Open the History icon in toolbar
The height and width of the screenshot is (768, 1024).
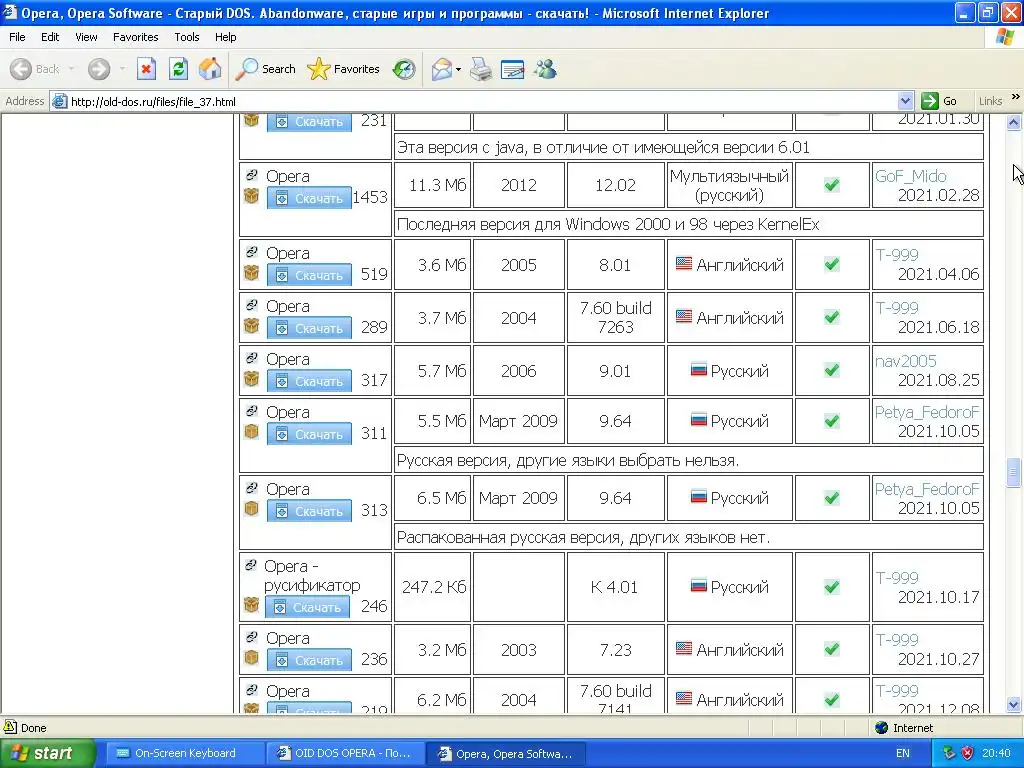pos(404,69)
